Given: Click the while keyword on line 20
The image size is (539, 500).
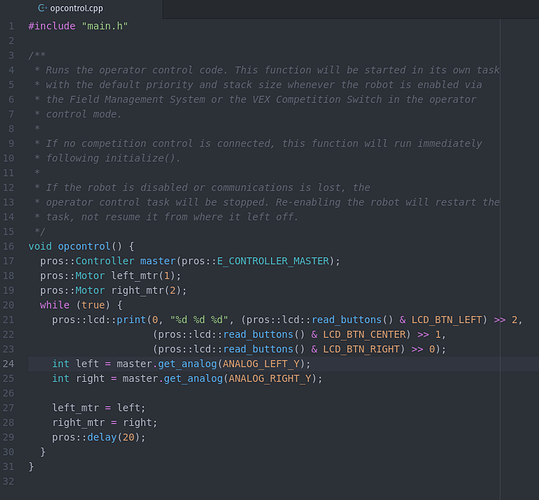Looking at the screenshot, I should 54,305.
